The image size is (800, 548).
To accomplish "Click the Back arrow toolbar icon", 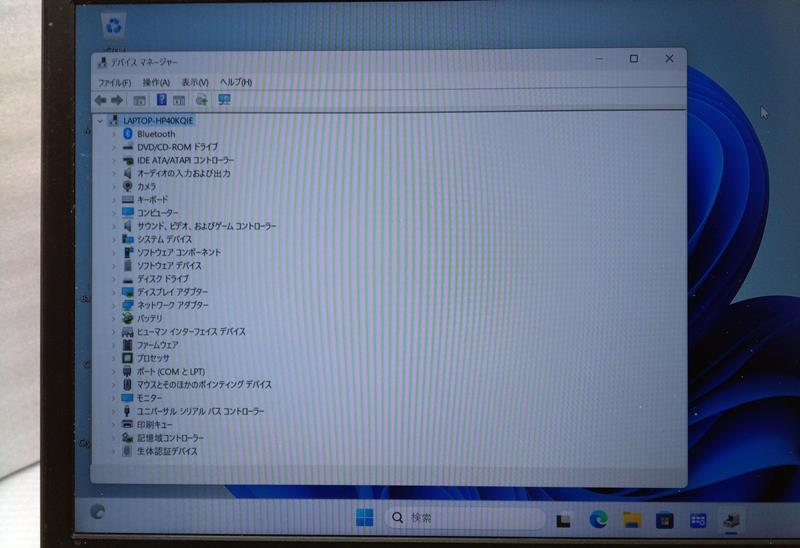I will [101, 100].
